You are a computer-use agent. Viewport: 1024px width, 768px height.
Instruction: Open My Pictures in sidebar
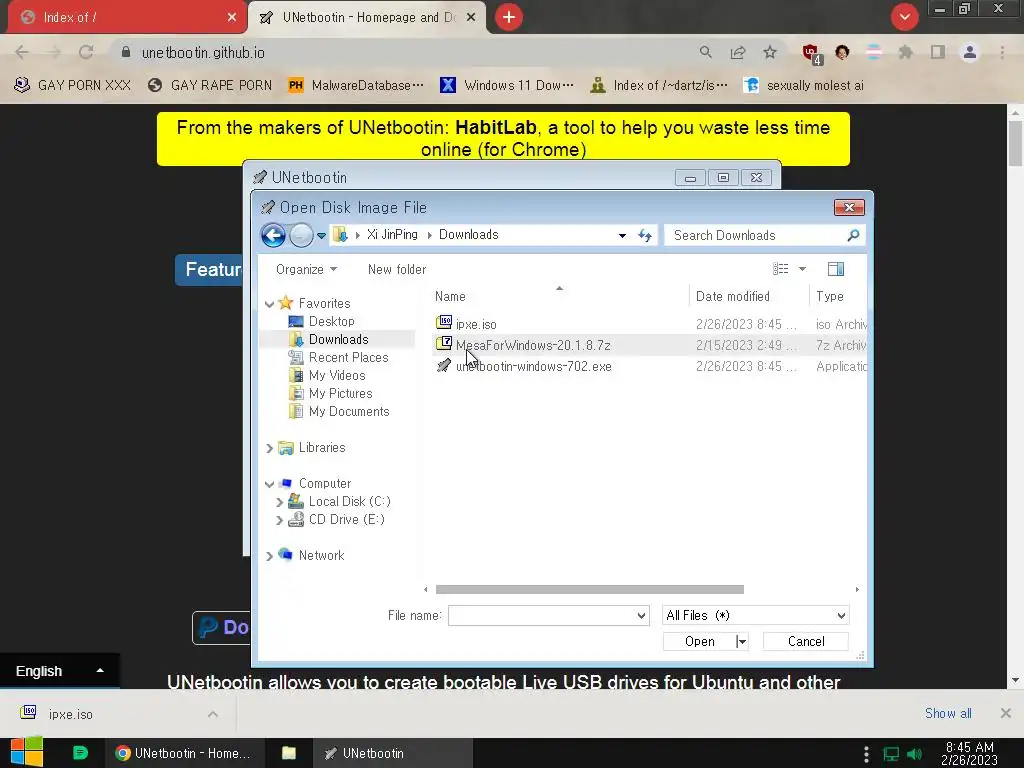tap(340, 393)
